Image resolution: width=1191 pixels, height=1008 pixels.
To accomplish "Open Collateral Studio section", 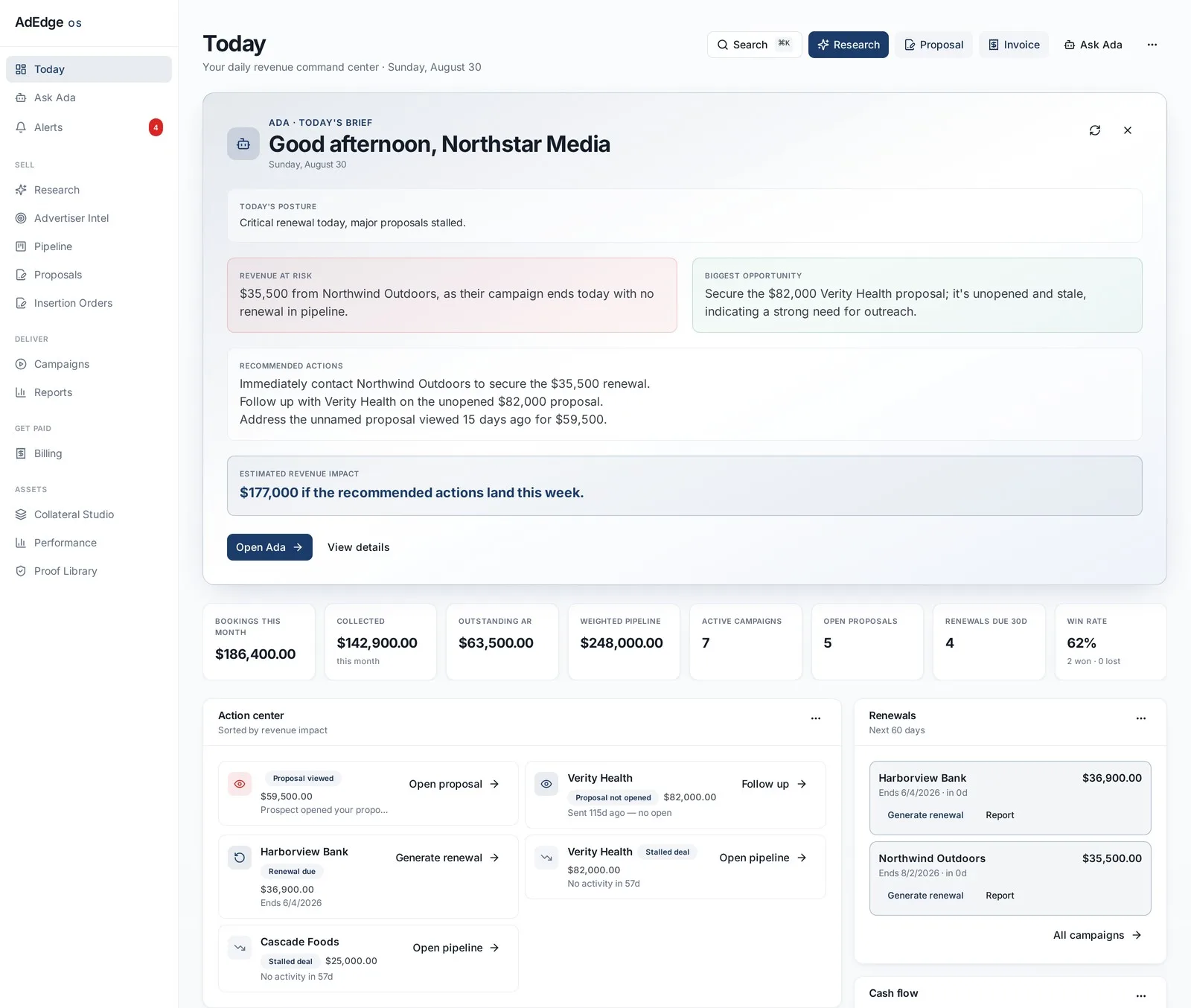I will [x=89, y=514].
